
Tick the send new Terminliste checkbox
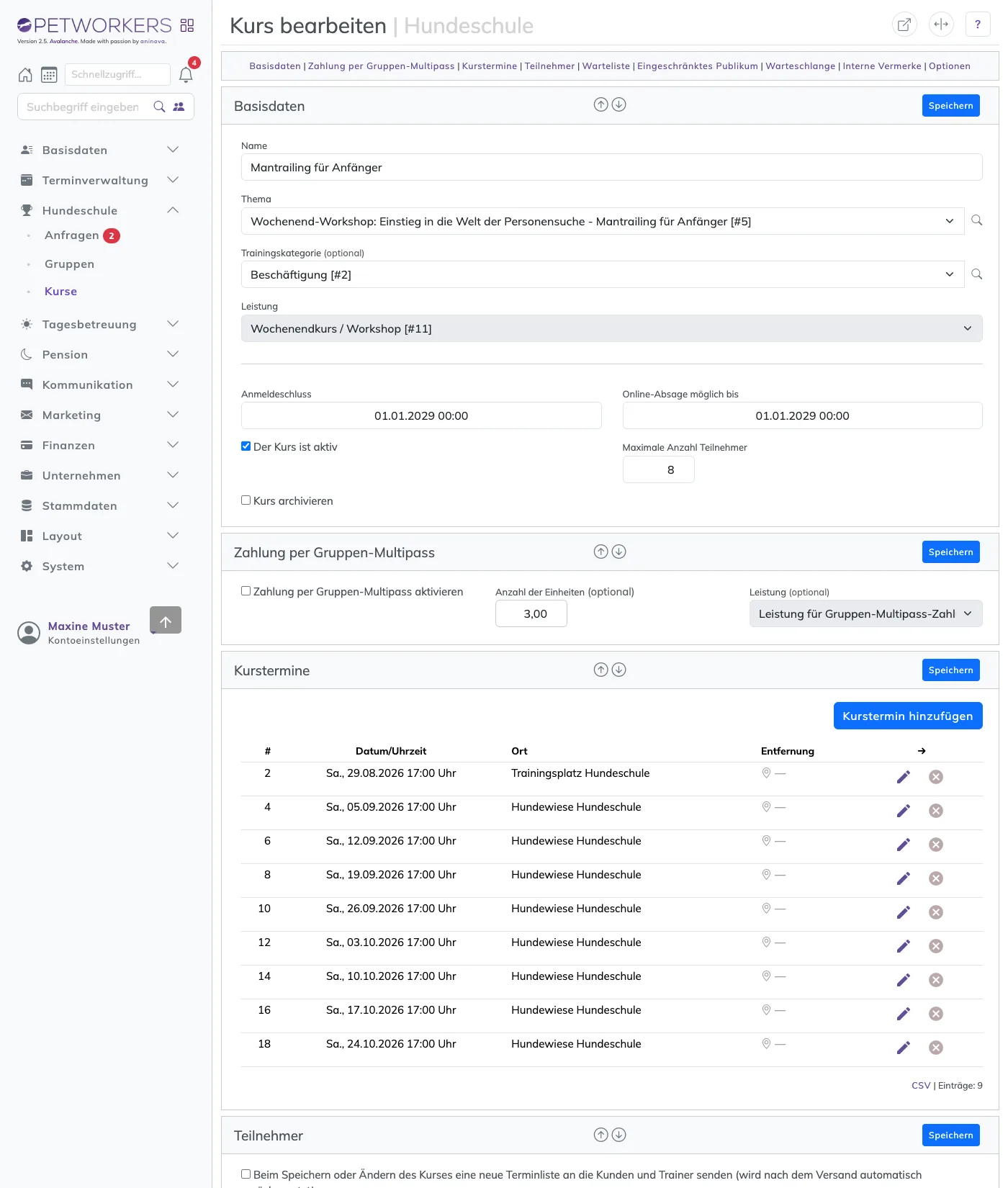coord(246,1174)
